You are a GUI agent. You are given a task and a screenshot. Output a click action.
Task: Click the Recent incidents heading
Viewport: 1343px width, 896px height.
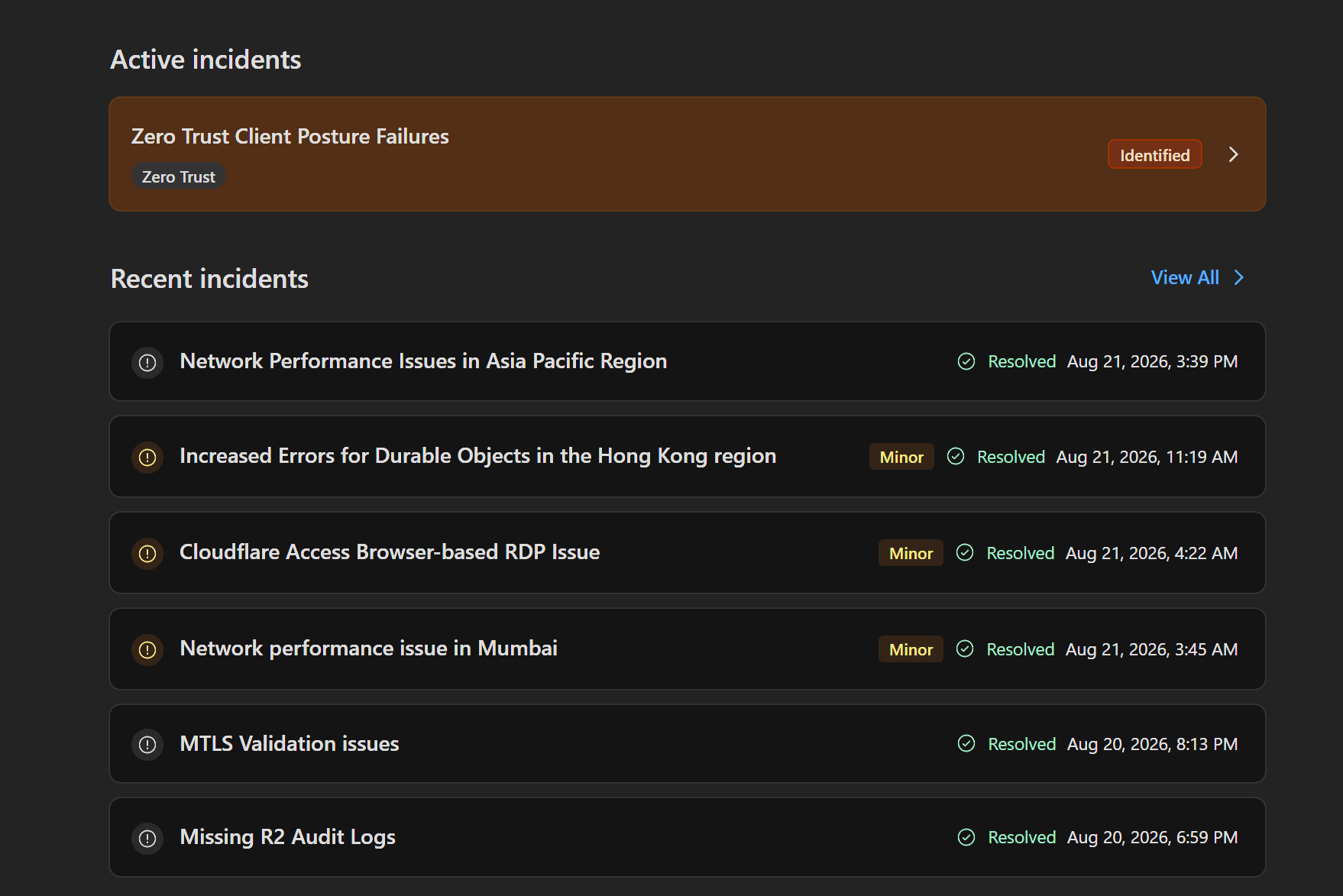209,279
